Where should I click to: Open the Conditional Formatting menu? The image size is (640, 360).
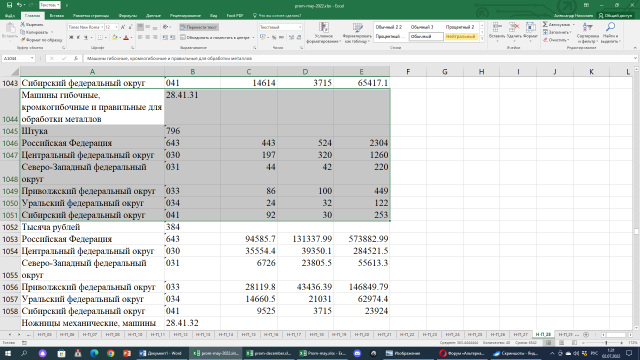(x=323, y=33)
